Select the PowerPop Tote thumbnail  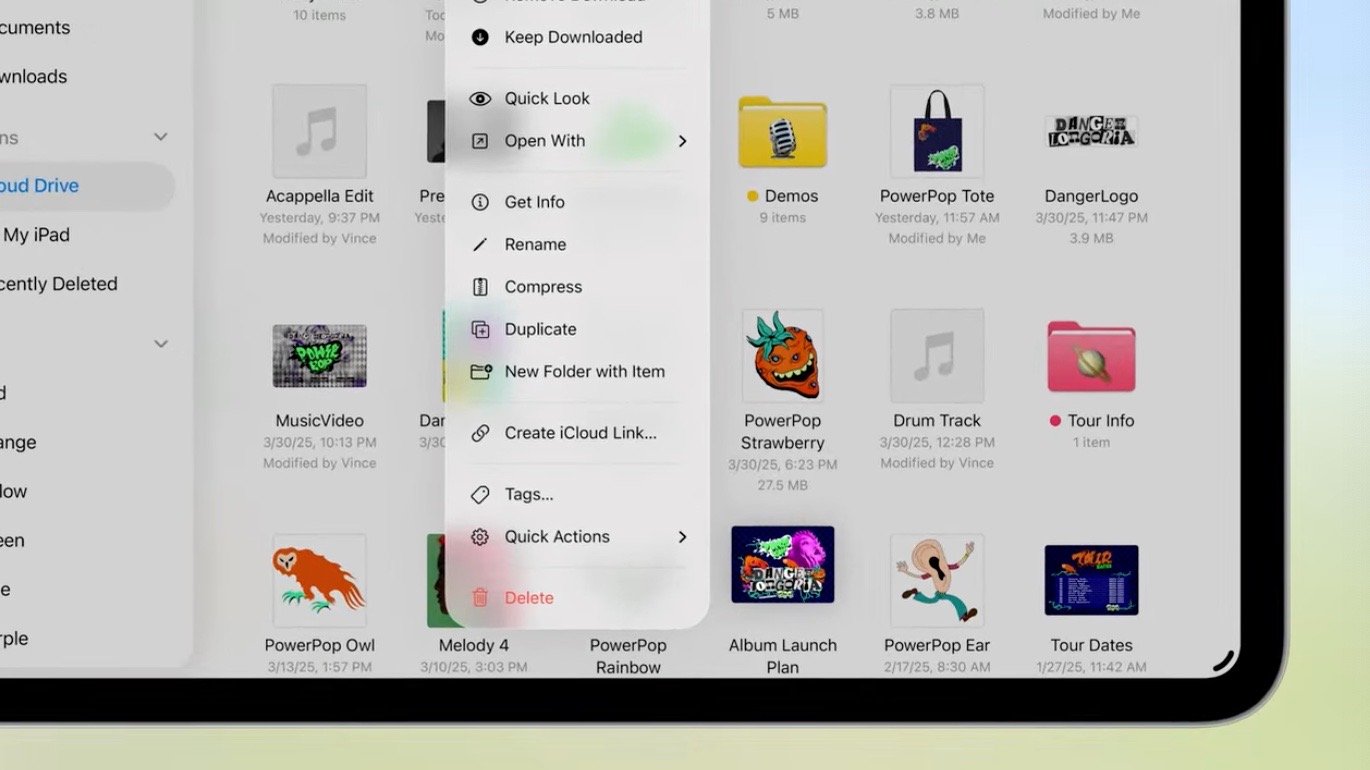[937, 131]
